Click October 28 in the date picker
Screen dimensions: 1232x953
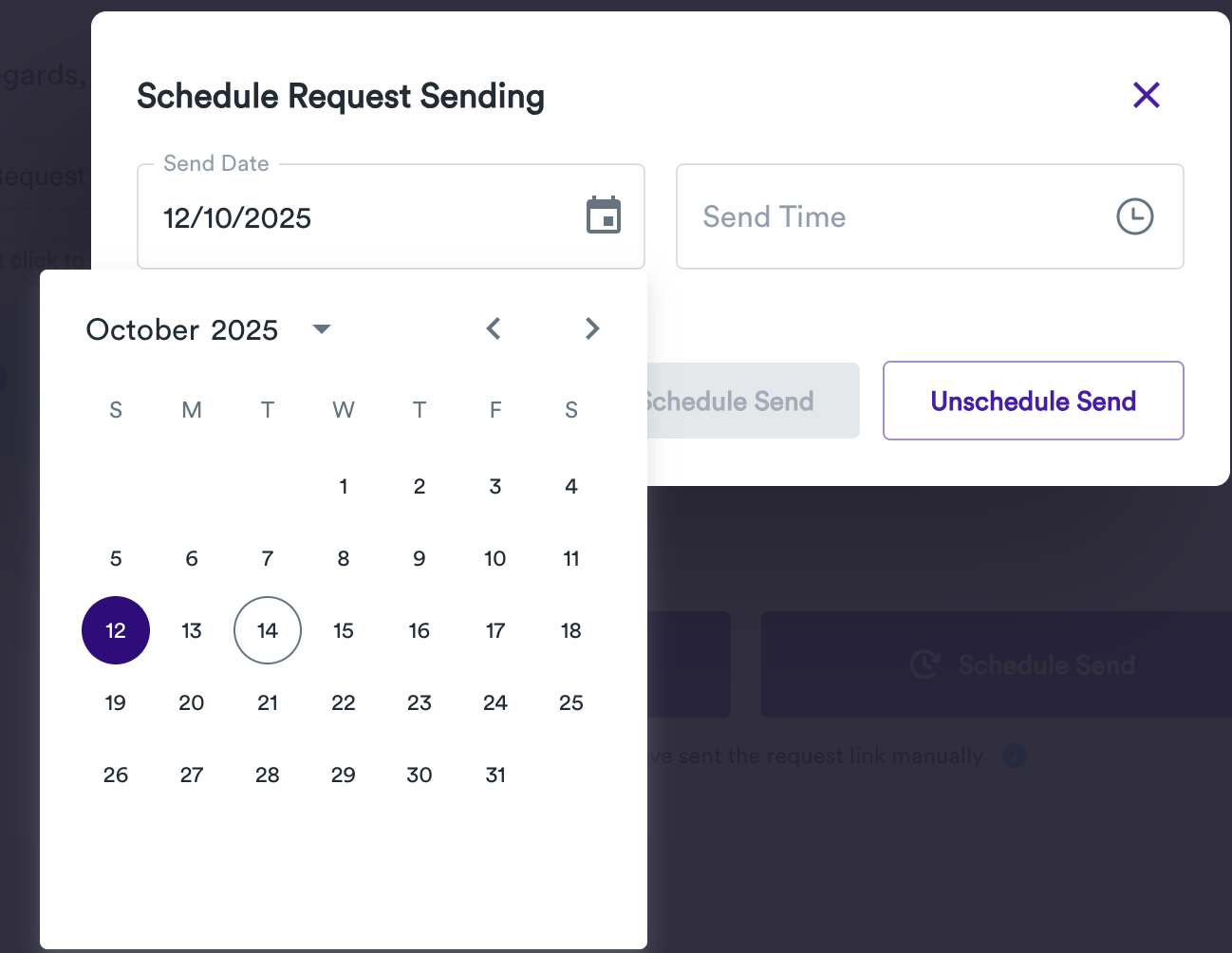pyautogui.click(x=268, y=775)
